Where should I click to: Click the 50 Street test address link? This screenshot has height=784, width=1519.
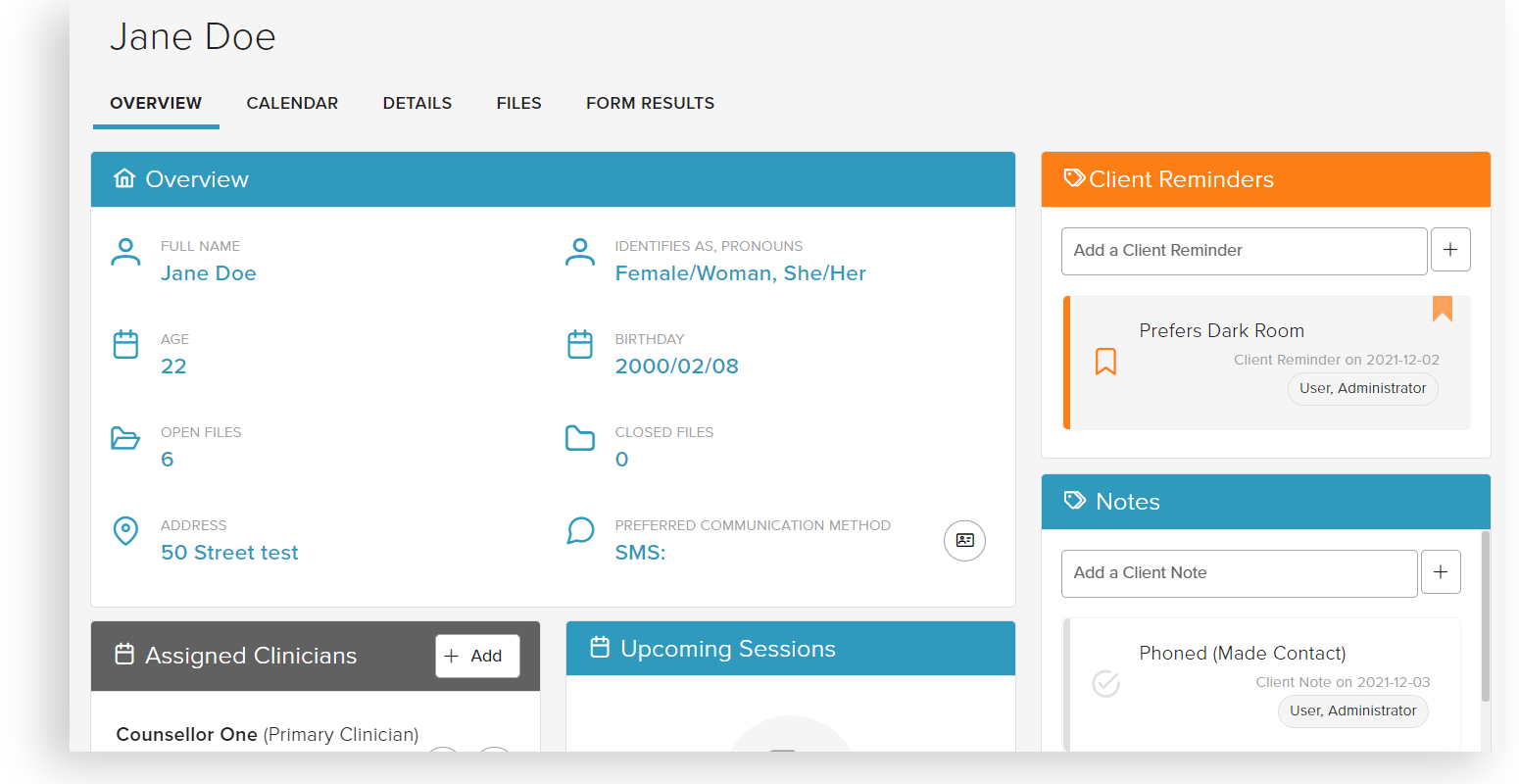click(x=229, y=553)
